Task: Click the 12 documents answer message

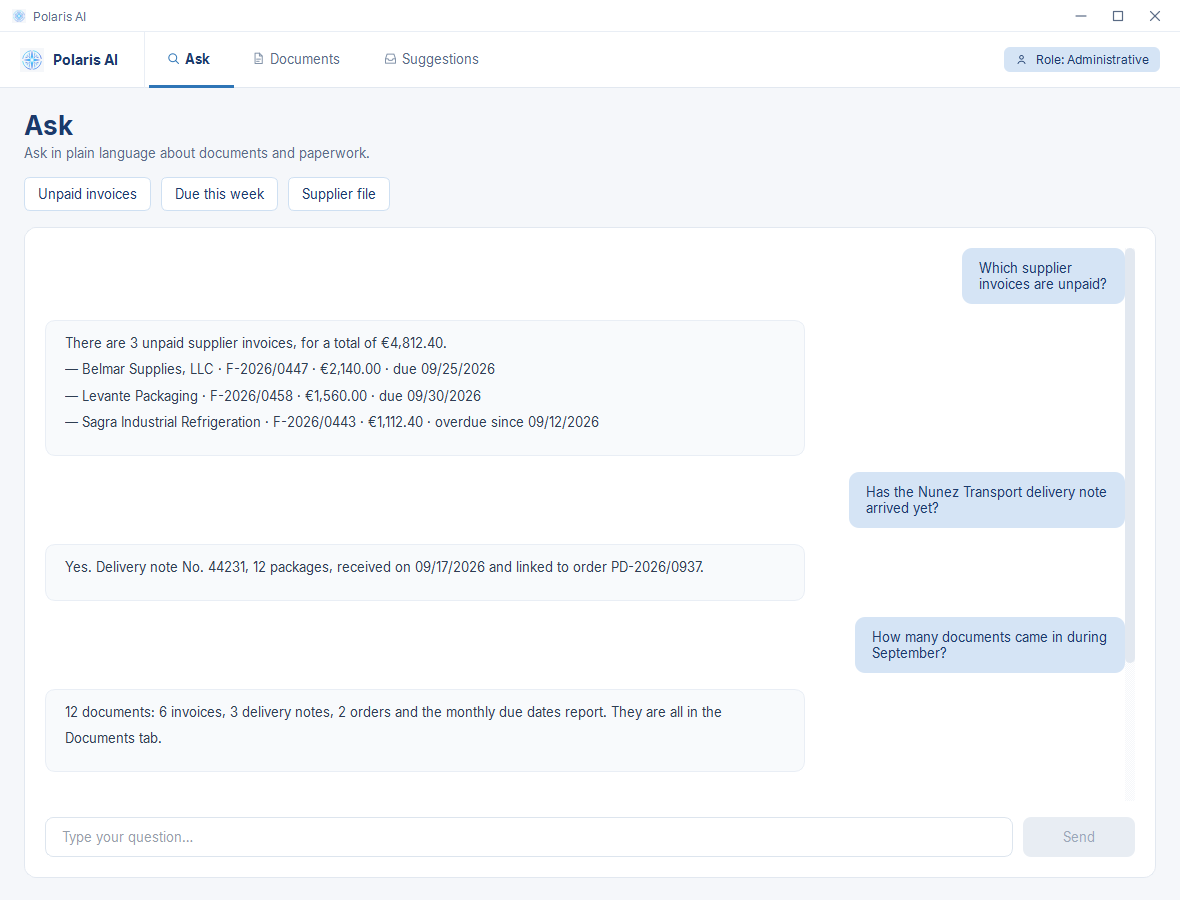Action: 424,730
